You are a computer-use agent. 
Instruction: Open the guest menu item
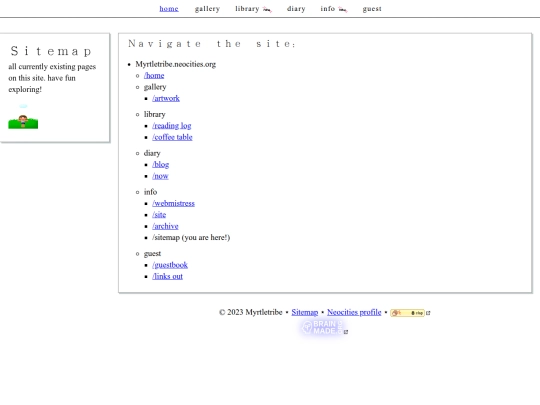(x=372, y=9)
